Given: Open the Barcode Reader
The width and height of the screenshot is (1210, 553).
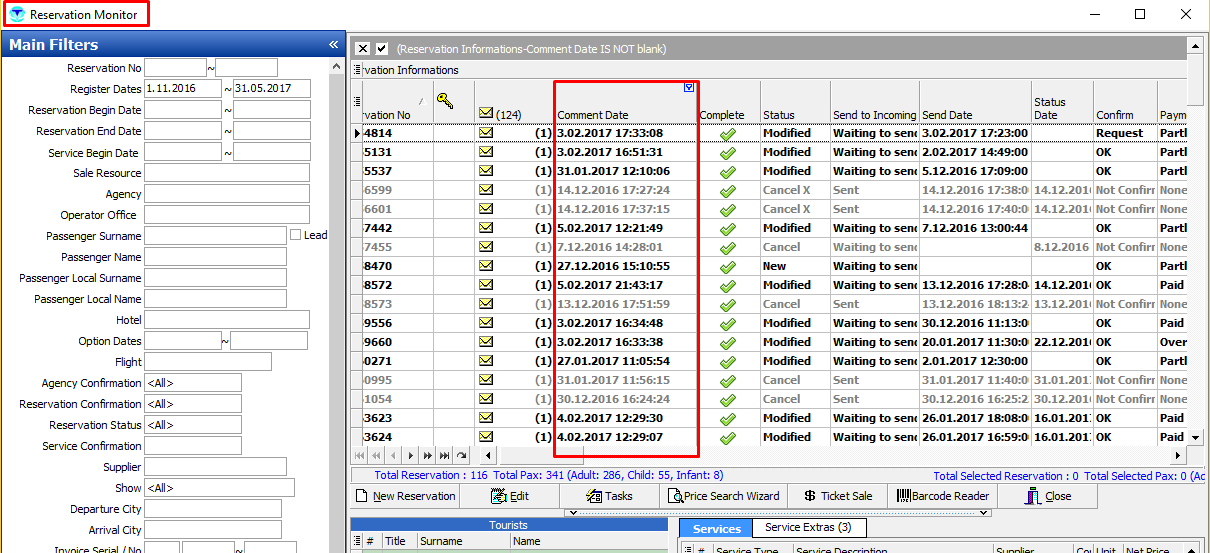Looking at the screenshot, I should pyautogui.click(x=943, y=496).
